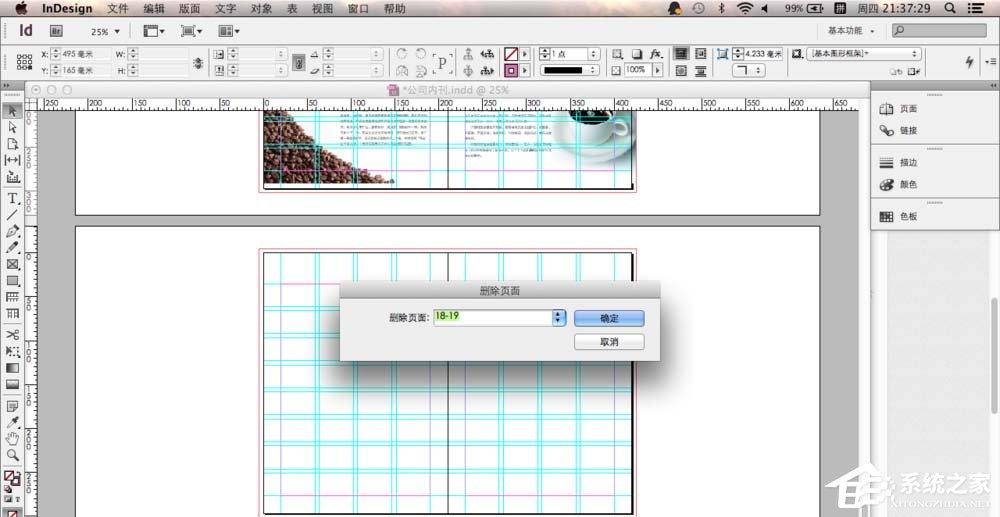Choose the Eyedropper tool
Image resolution: width=1000 pixels, height=517 pixels.
click(13, 423)
